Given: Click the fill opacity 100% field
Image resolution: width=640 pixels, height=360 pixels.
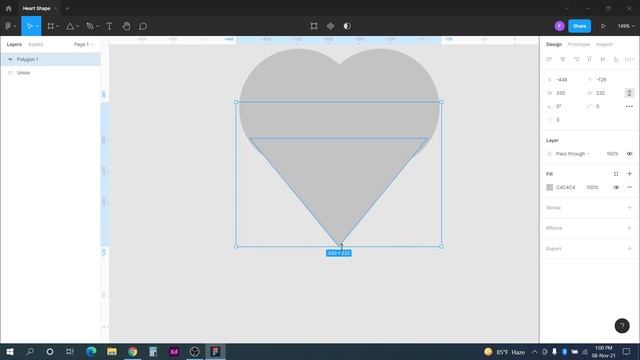Looking at the screenshot, I should (593, 187).
